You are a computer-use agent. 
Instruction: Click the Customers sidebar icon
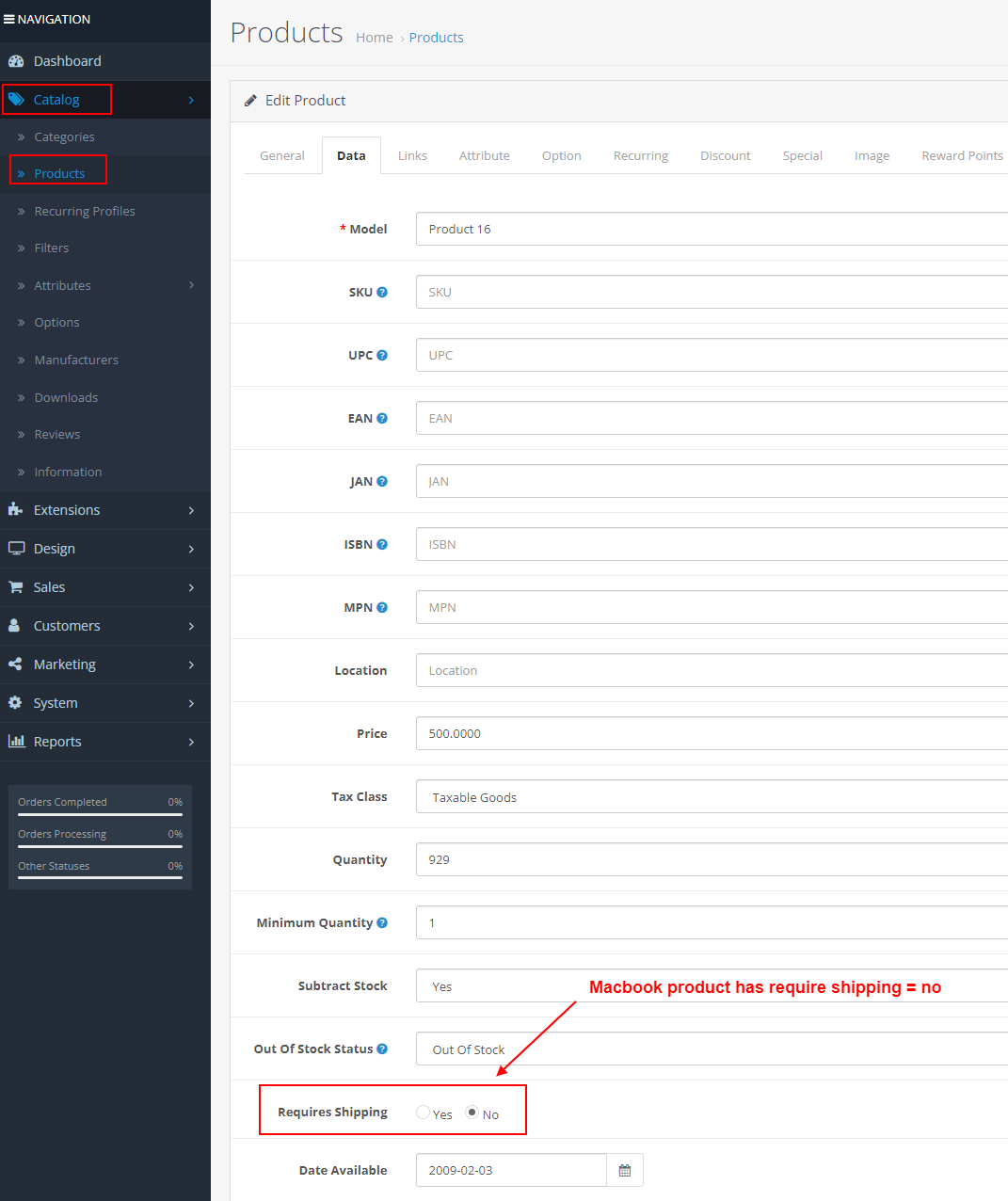click(14, 625)
